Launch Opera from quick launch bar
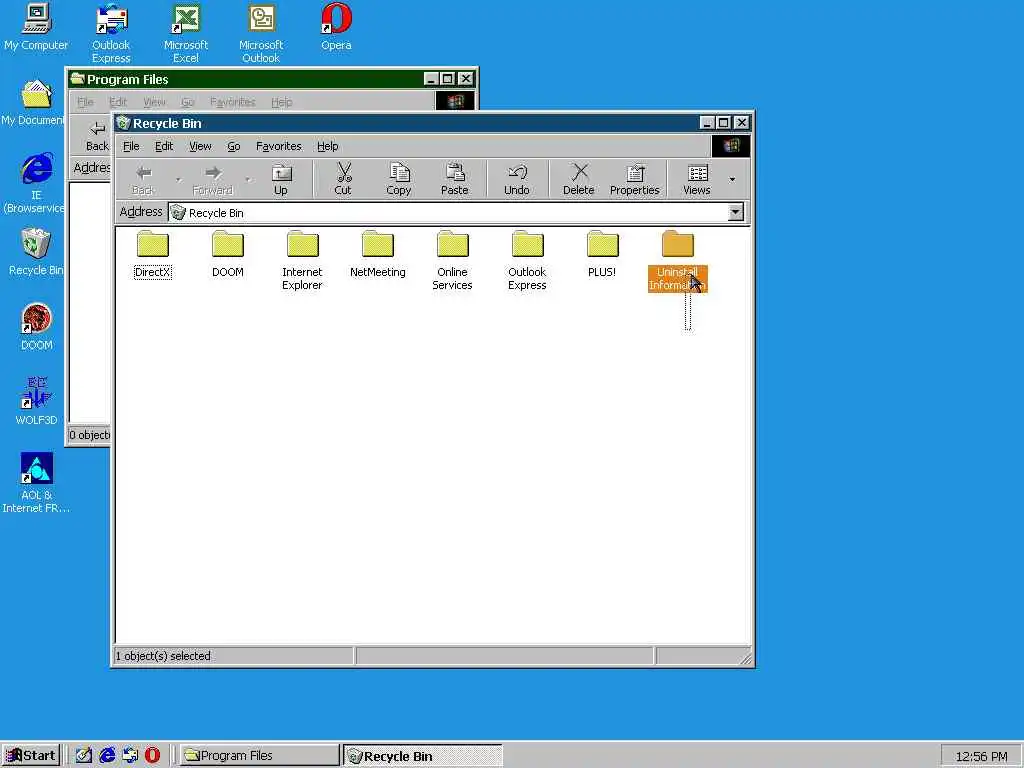The height and width of the screenshot is (768, 1024). [x=152, y=755]
